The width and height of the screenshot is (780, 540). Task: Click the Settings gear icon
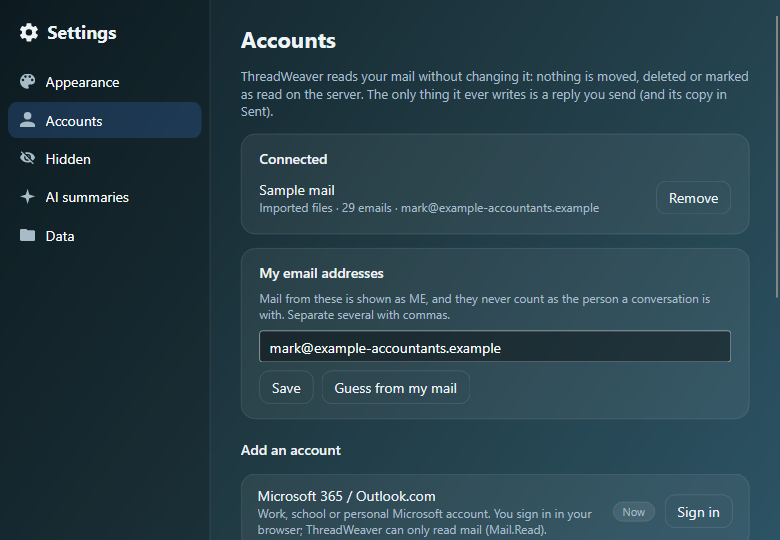(x=28, y=33)
